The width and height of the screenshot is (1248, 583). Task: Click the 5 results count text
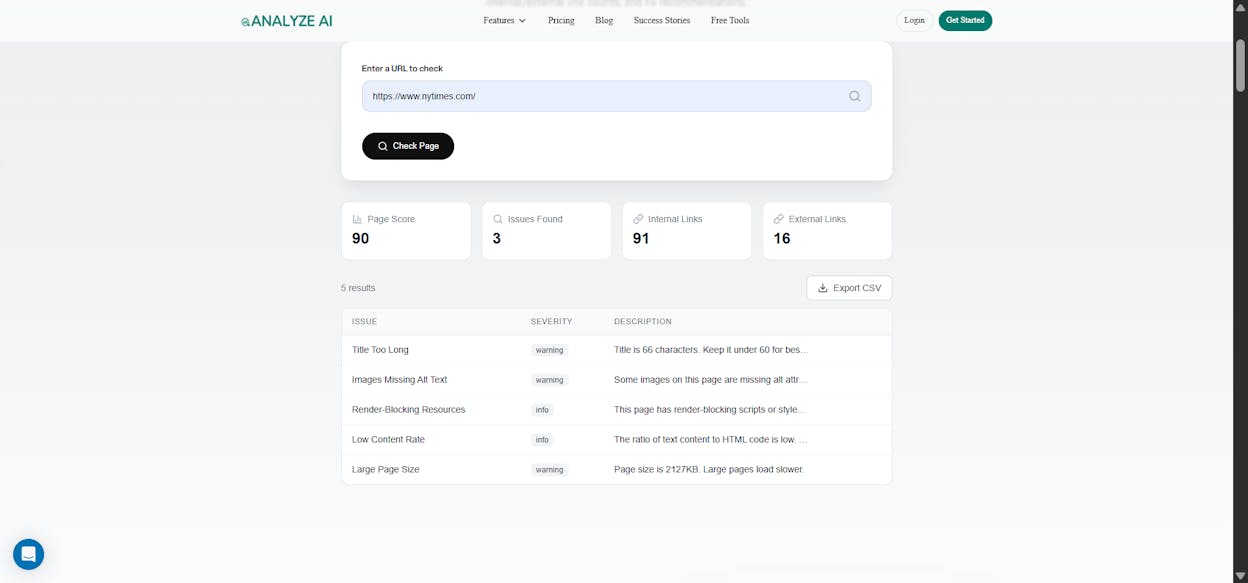pos(358,288)
